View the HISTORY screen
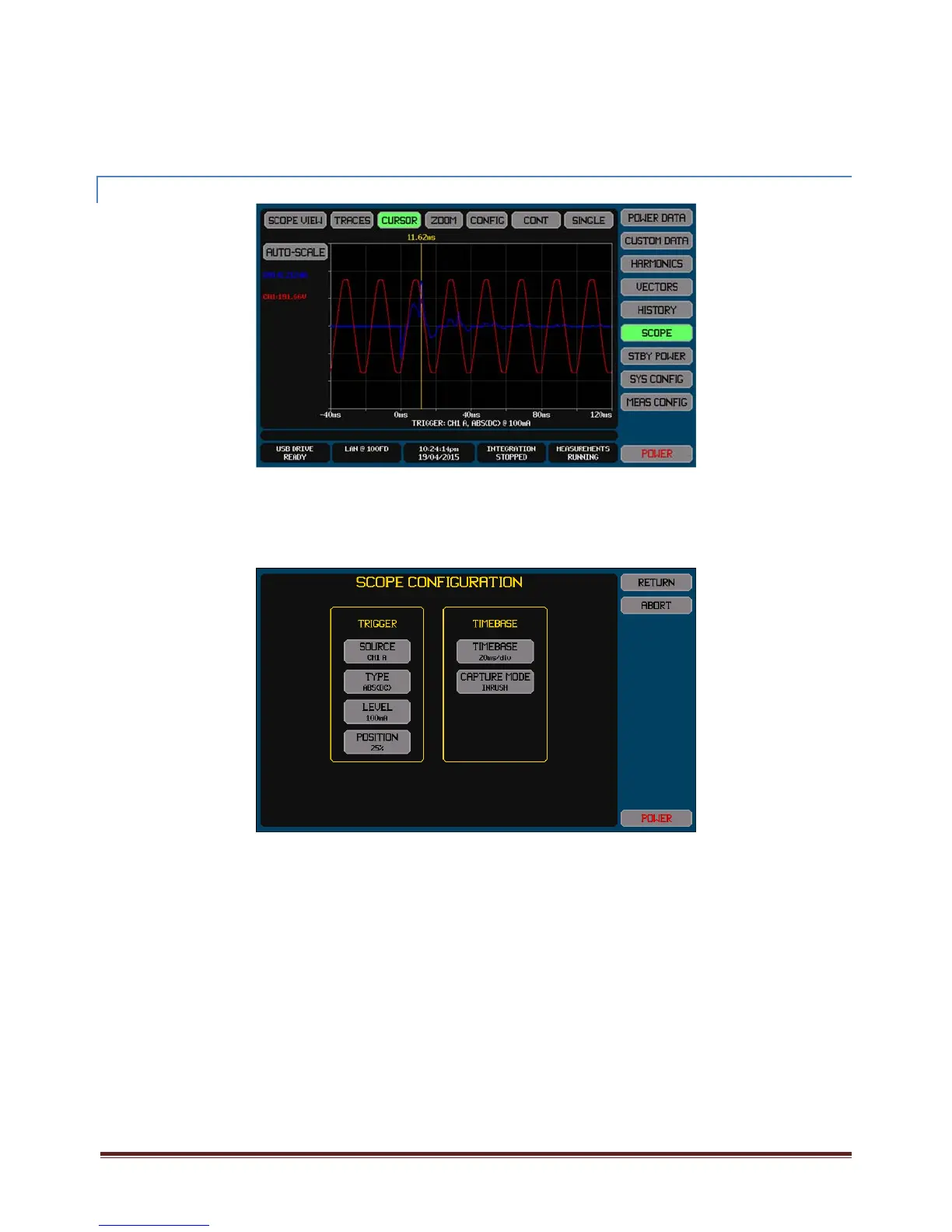This screenshot has height=1232, width=952. point(656,310)
